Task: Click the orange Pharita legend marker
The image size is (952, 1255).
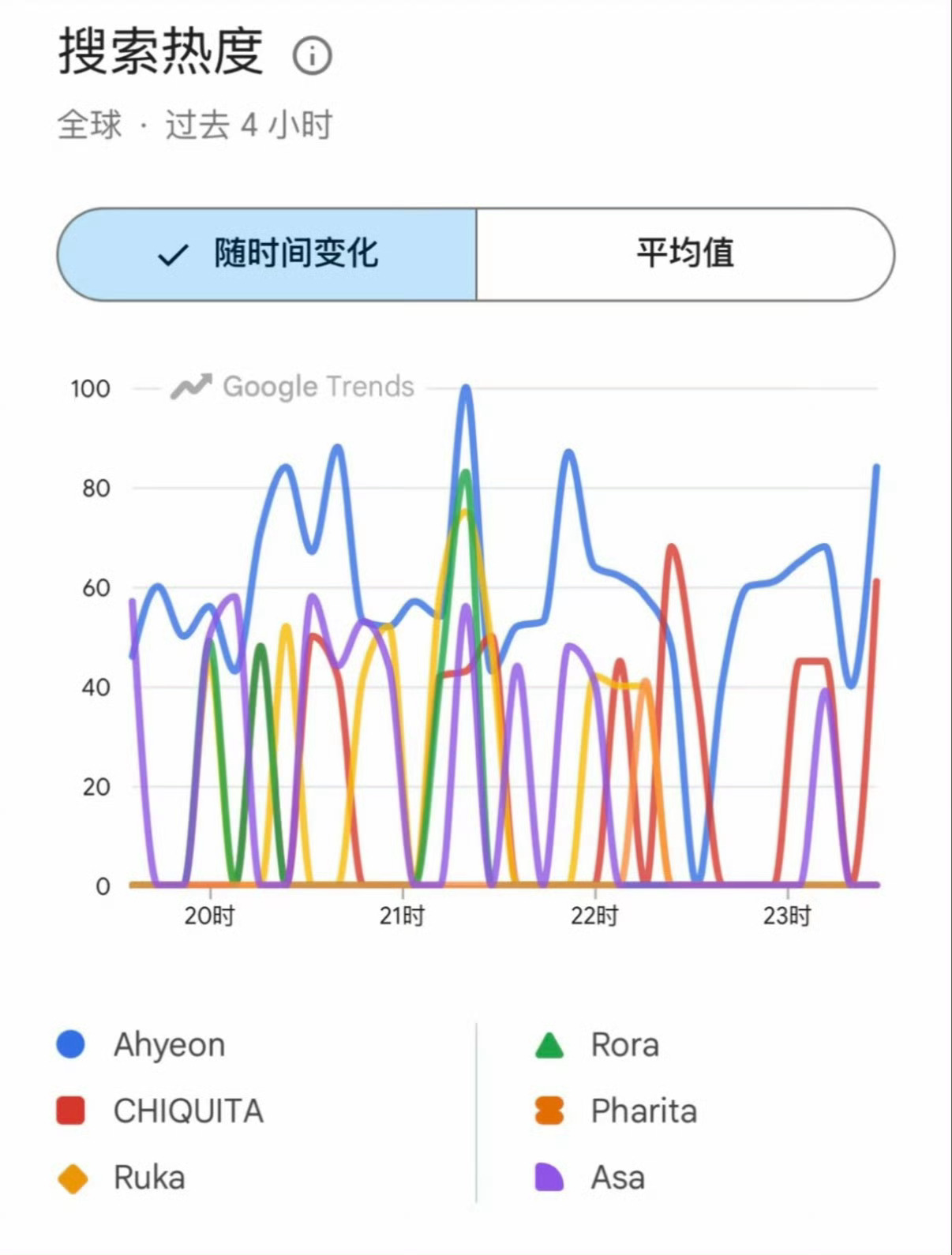Action: (x=549, y=1110)
